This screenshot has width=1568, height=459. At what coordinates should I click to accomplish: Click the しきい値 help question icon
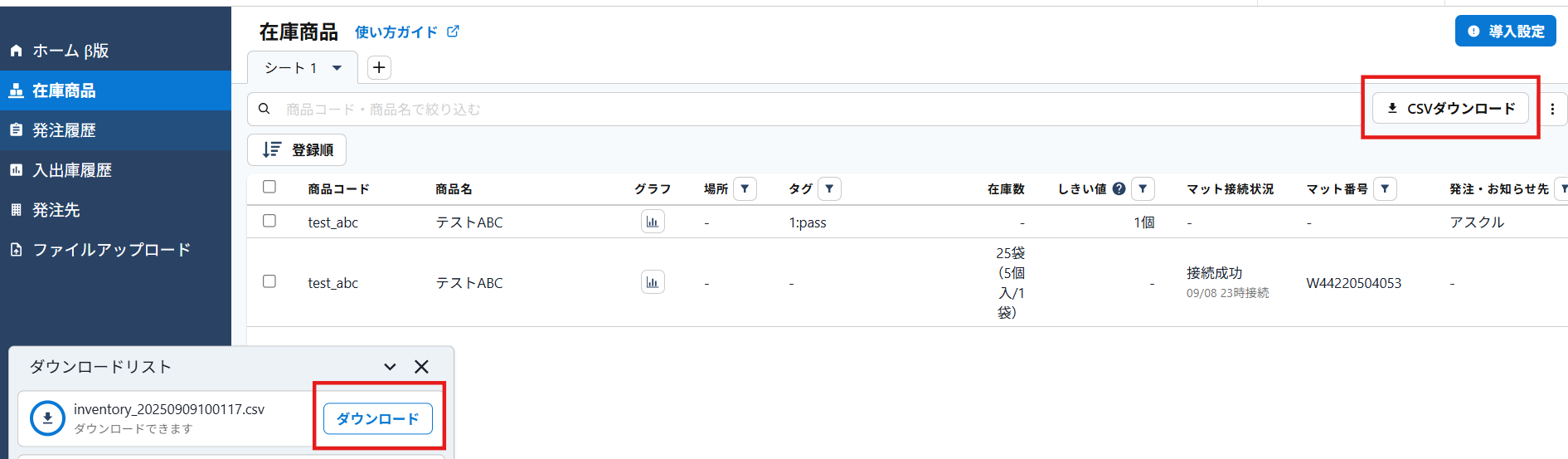click(x=1119, y=188)
